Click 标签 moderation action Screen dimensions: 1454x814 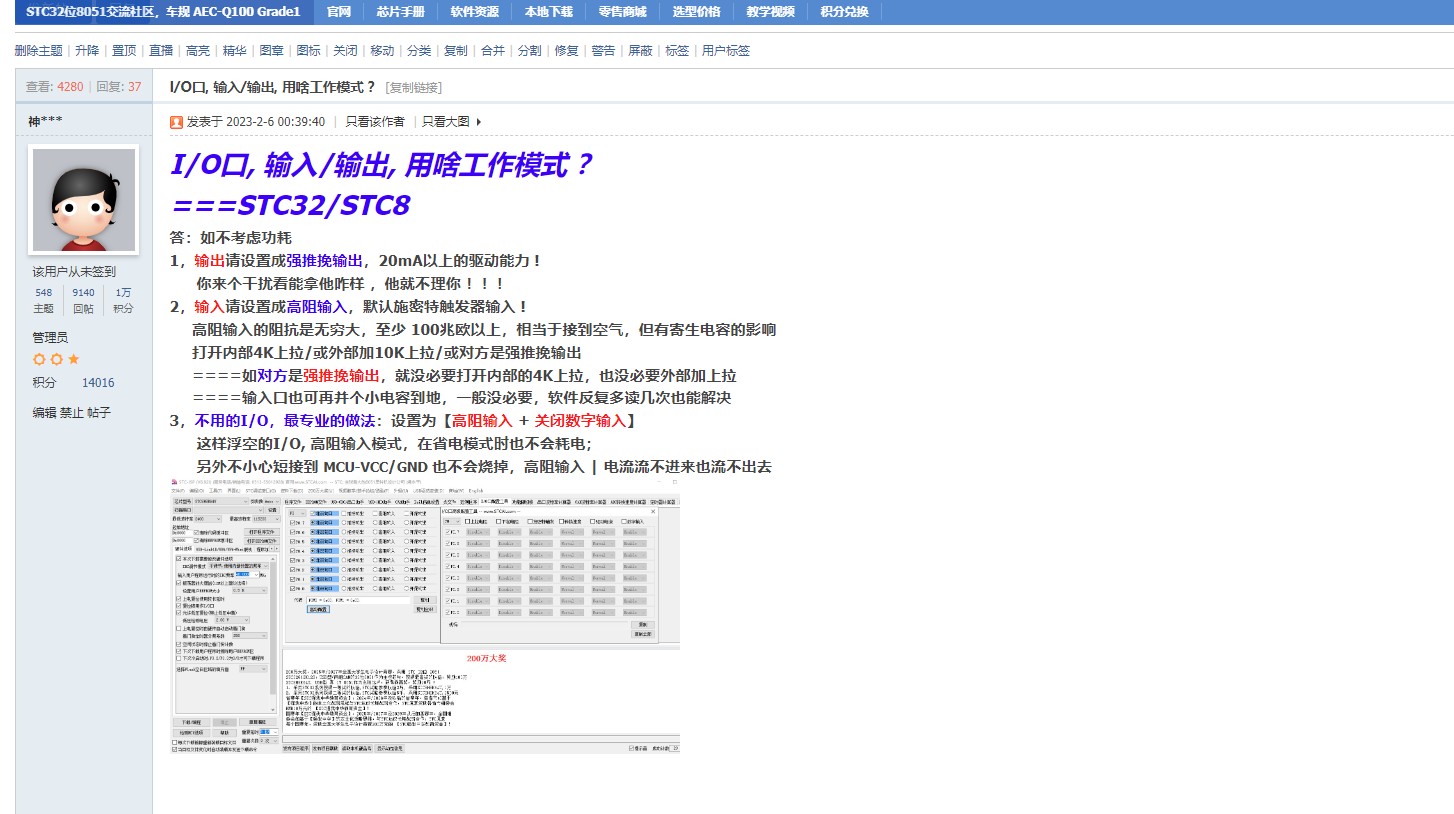pos(677,50)
